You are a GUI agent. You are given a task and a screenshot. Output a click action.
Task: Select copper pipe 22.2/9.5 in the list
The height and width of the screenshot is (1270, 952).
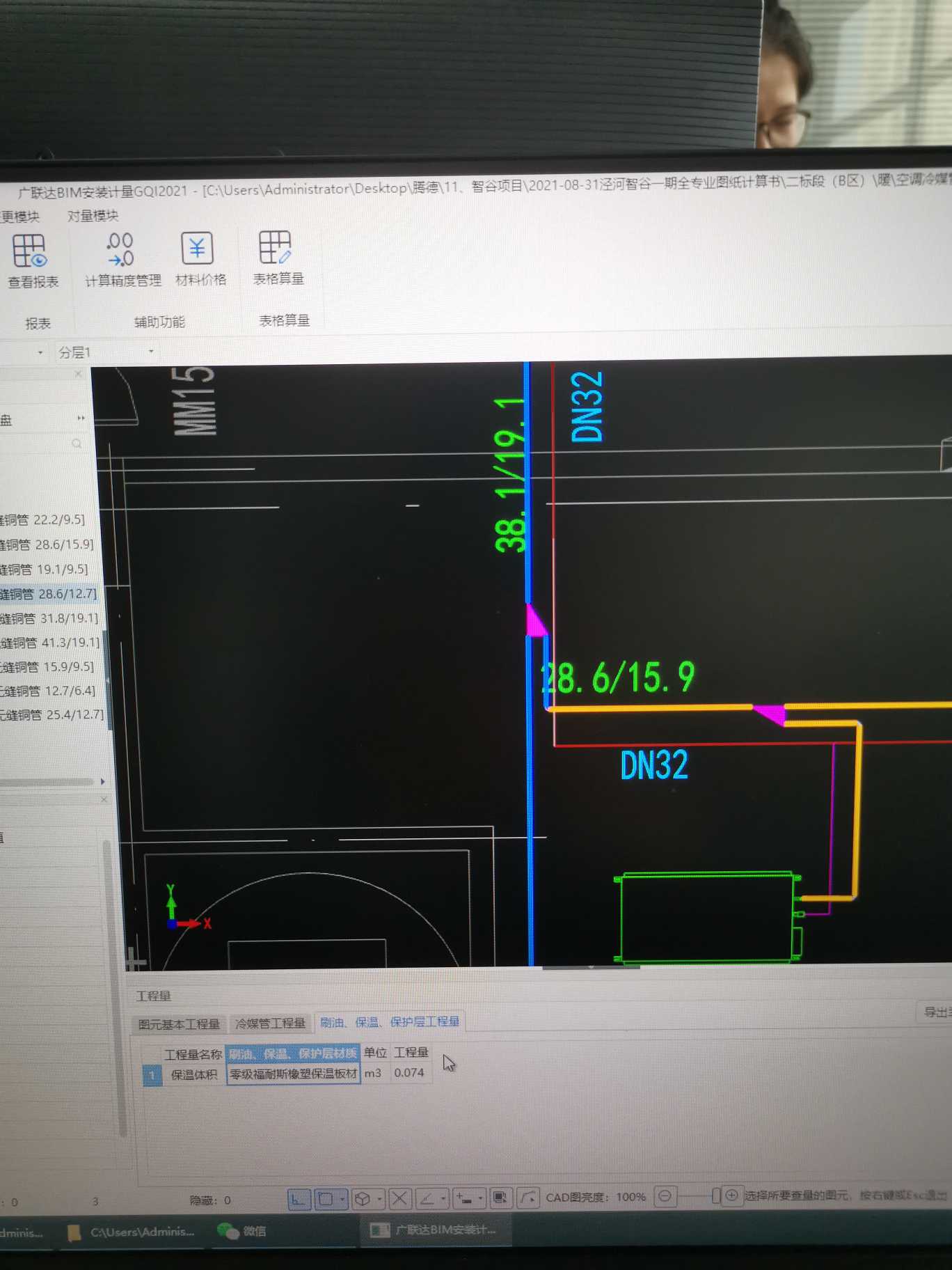43,519
